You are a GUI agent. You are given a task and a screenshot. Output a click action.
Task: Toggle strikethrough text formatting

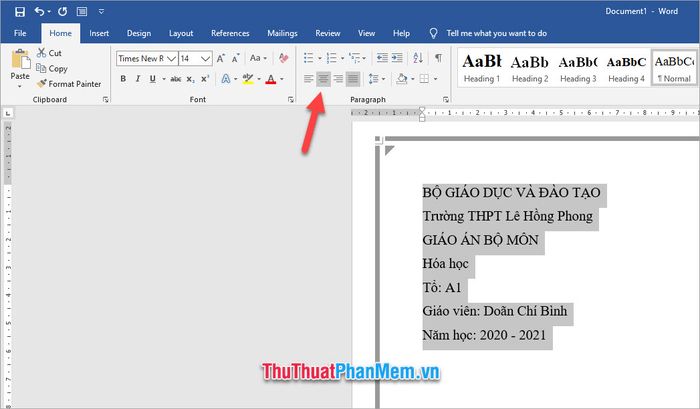(x=176, y=79)
